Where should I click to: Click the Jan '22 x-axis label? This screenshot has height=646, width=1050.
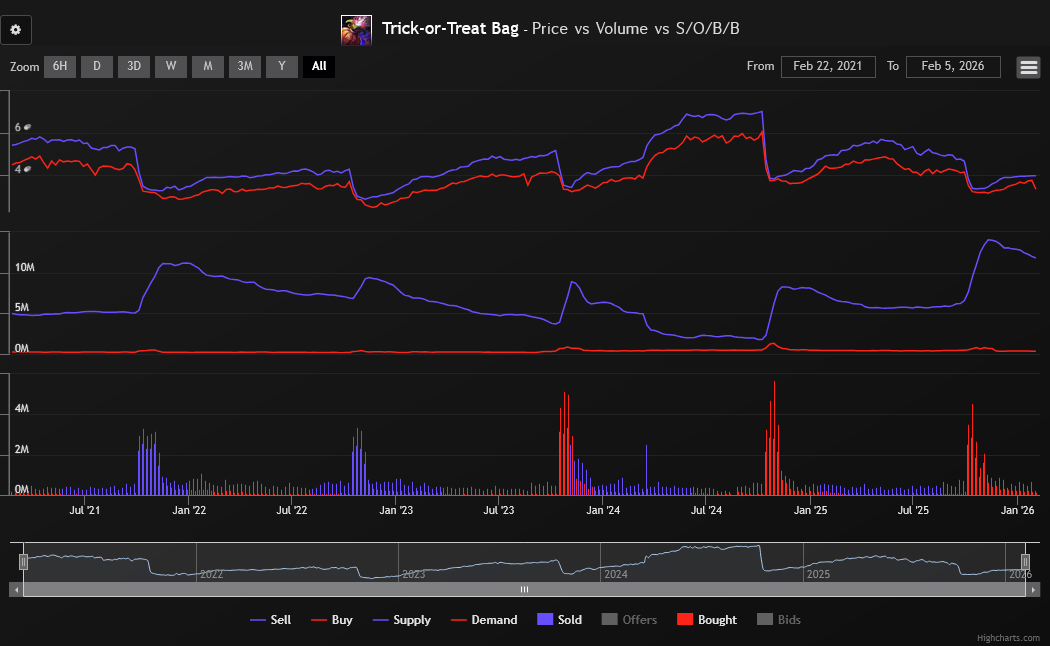189,510
